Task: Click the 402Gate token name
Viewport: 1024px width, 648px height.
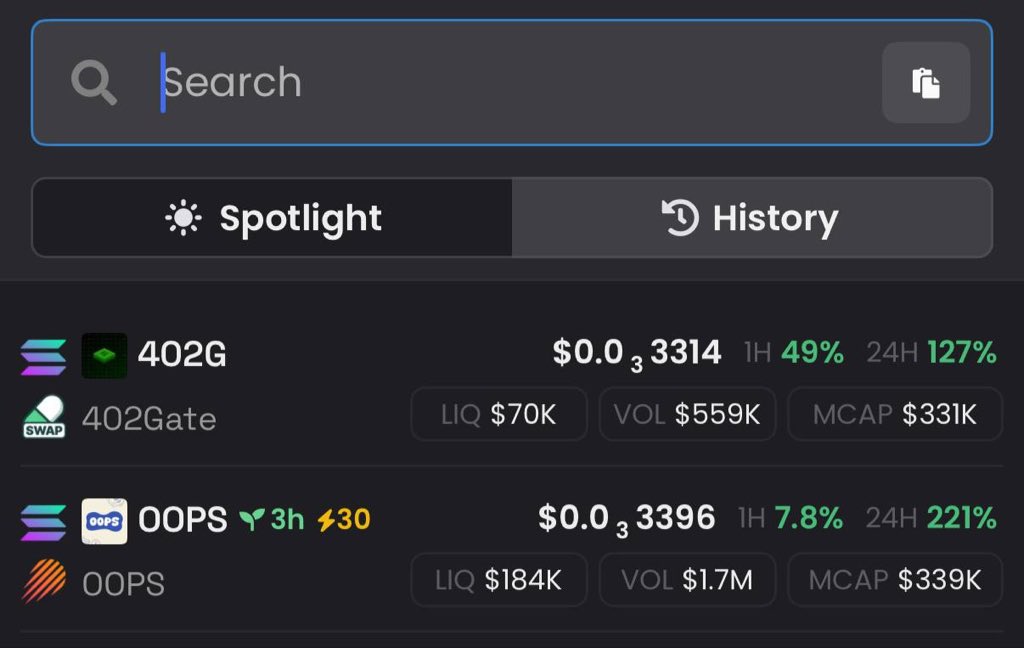Action: pos(149,419)
